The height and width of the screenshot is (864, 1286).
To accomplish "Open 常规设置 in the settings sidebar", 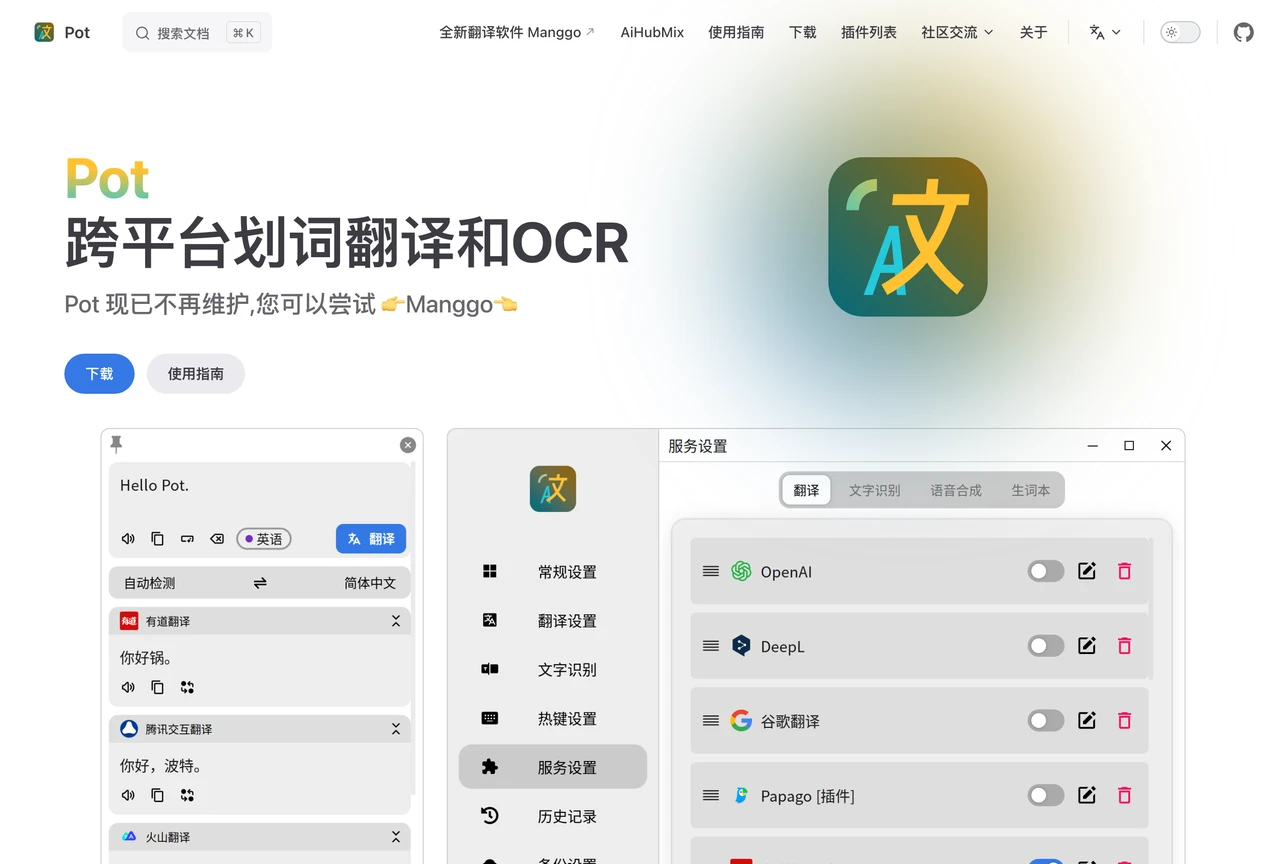I will 553,572.
